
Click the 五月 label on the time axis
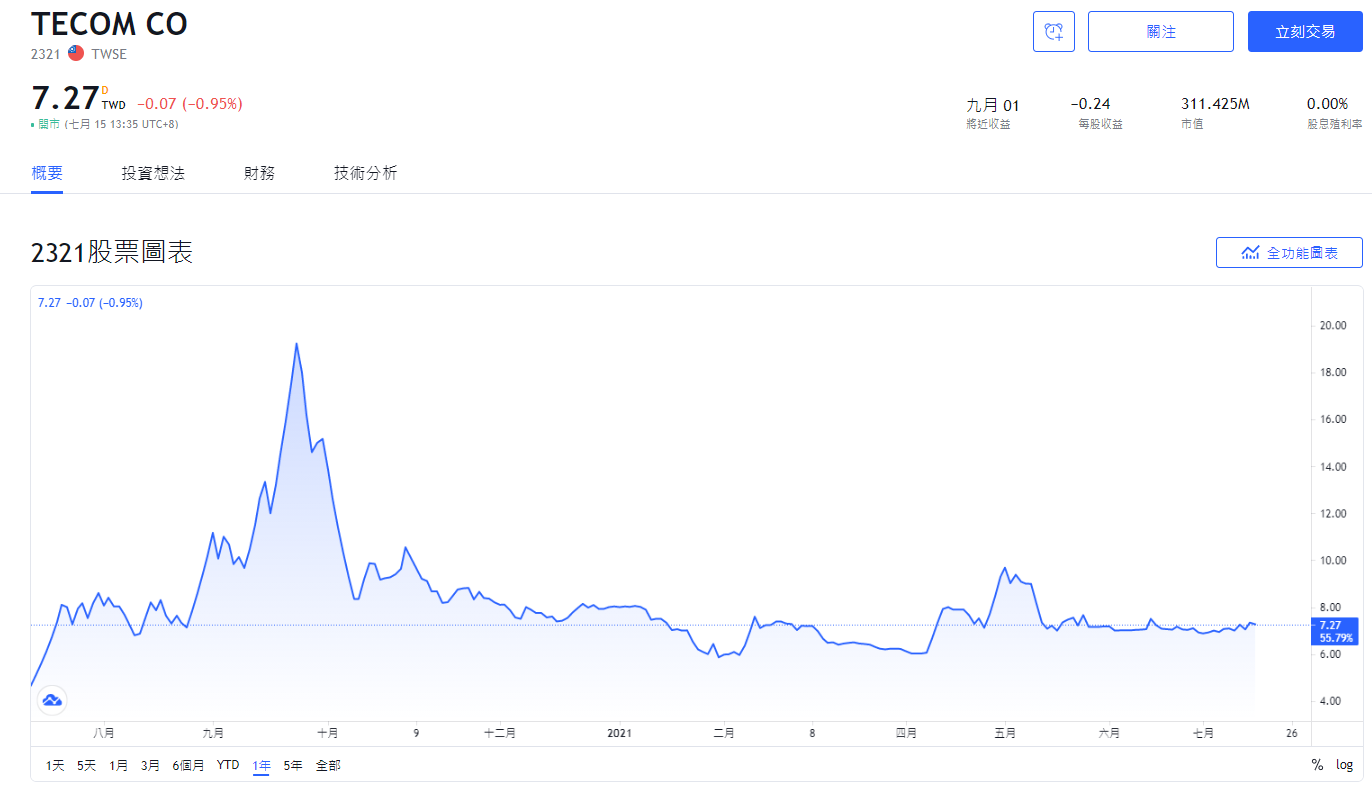[1005, 733]
